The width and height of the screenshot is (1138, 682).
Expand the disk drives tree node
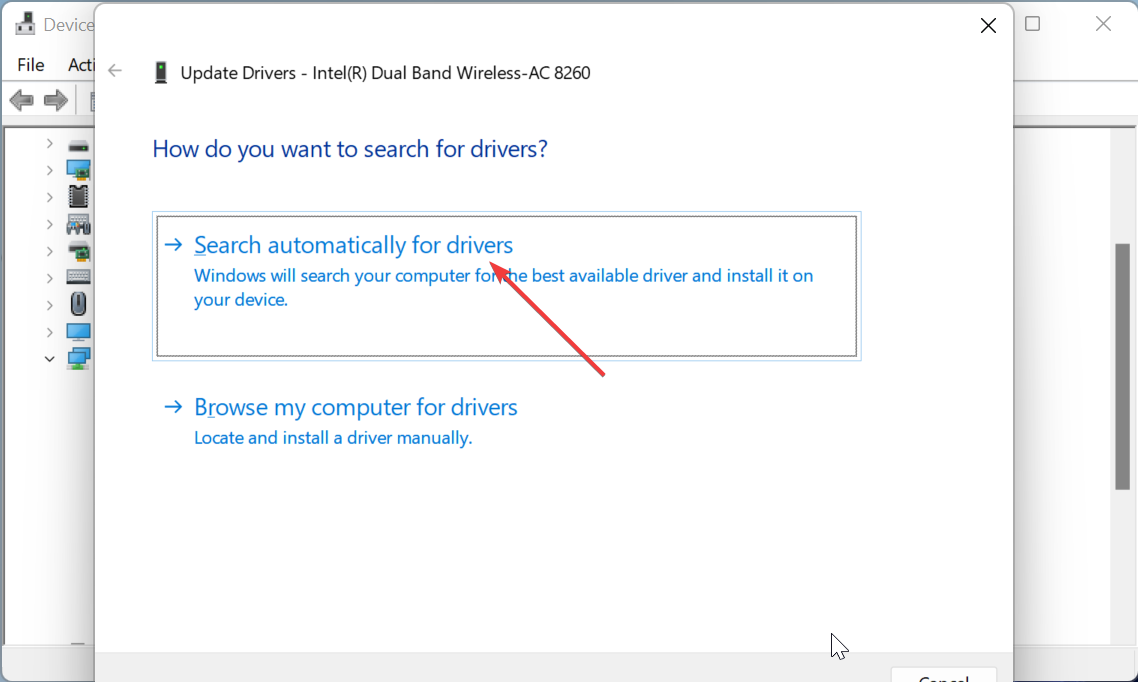pos(49,144)
